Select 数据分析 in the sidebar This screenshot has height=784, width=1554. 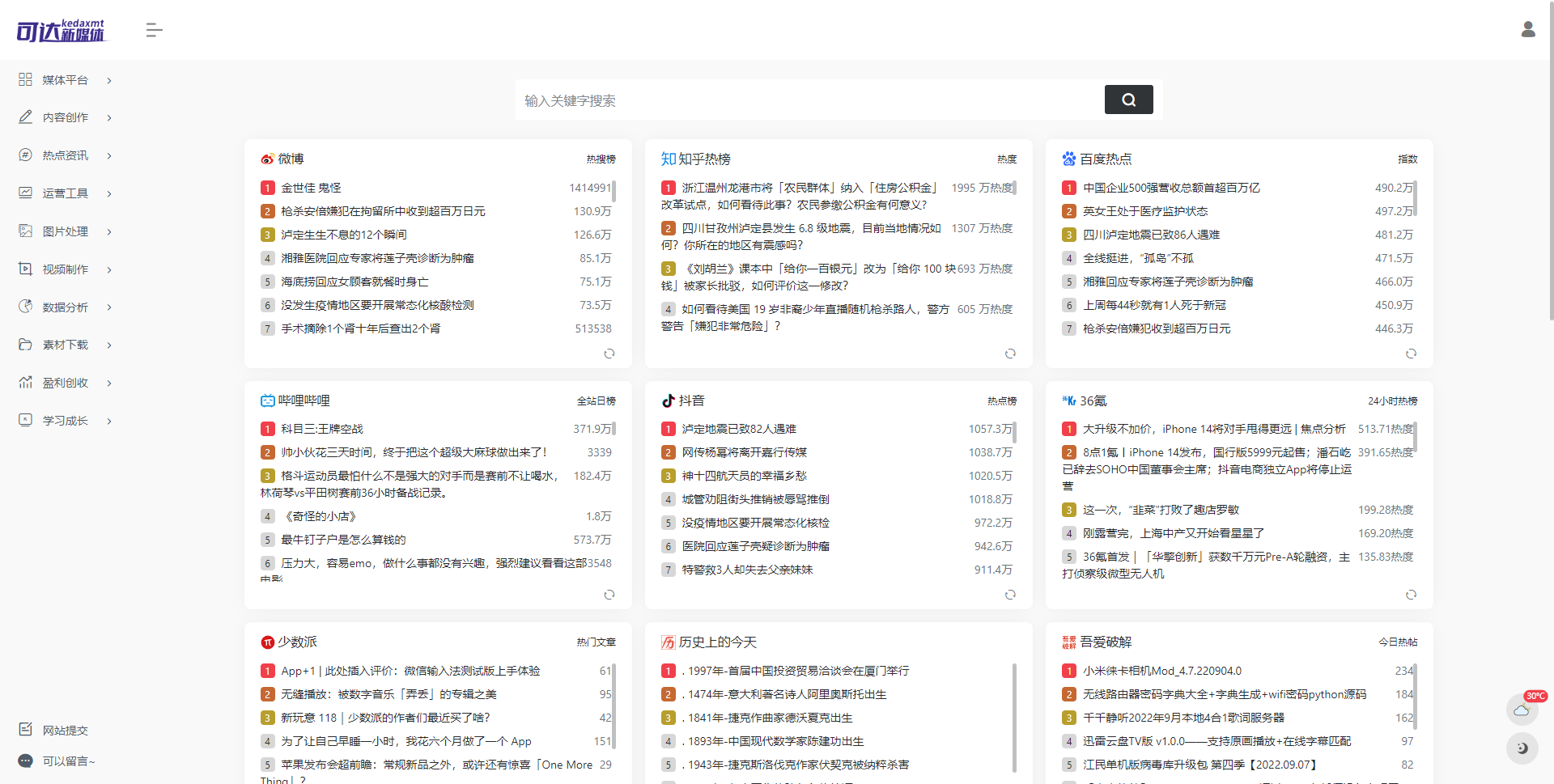pos(65,307)
